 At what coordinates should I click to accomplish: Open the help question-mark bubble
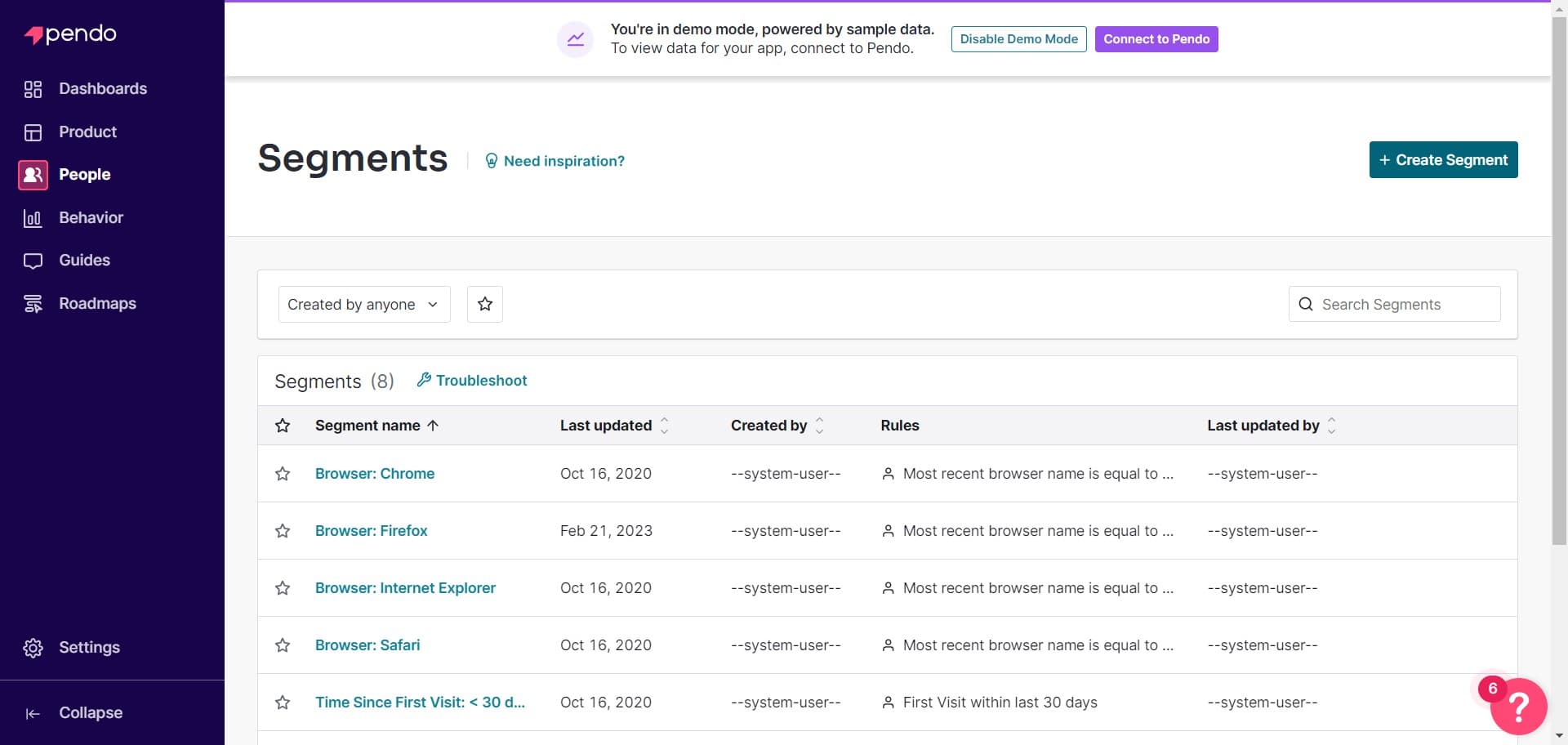[x=1517, y=707]
